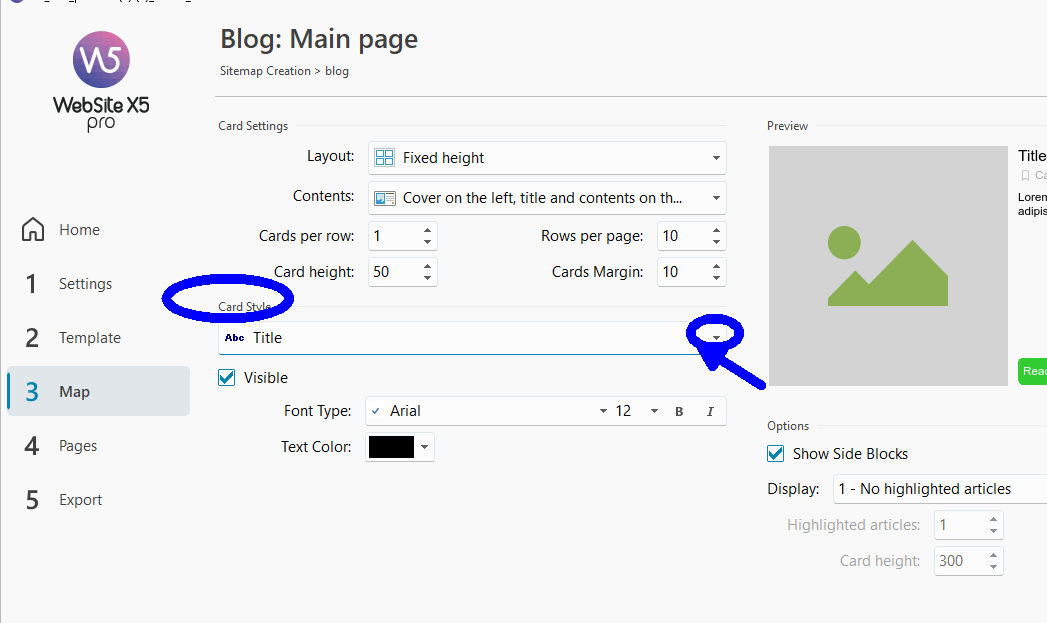Open the Arial font type dropdown
The width and height of the screenshot is (1047, 623).
602,411
